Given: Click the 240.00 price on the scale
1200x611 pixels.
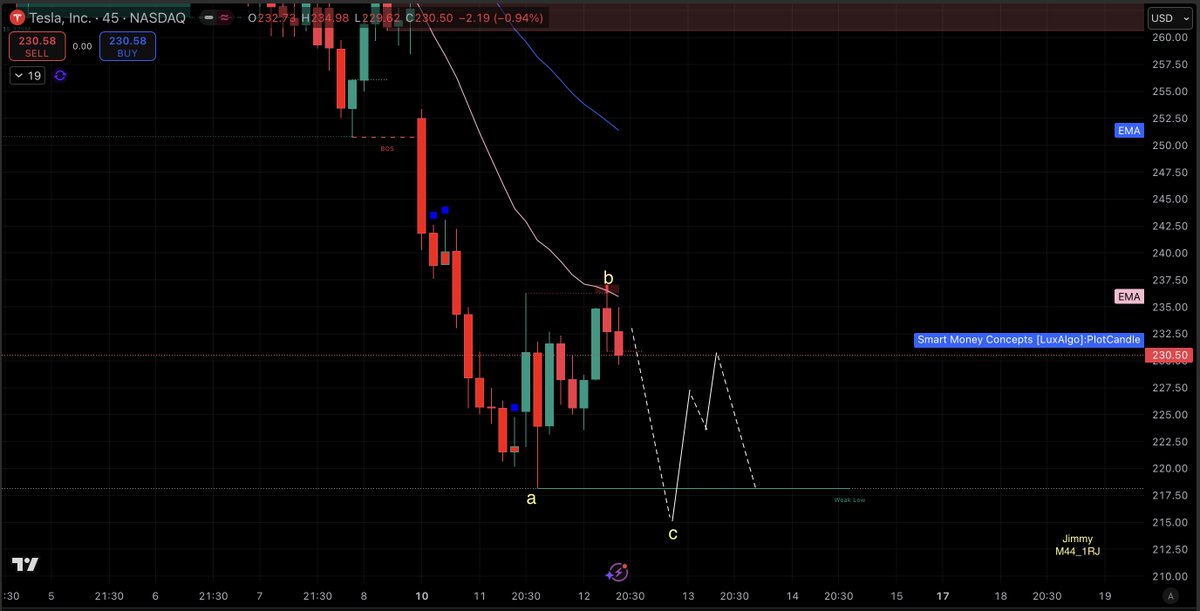Looking at the screenshot, I should [x=1168, y=253].
